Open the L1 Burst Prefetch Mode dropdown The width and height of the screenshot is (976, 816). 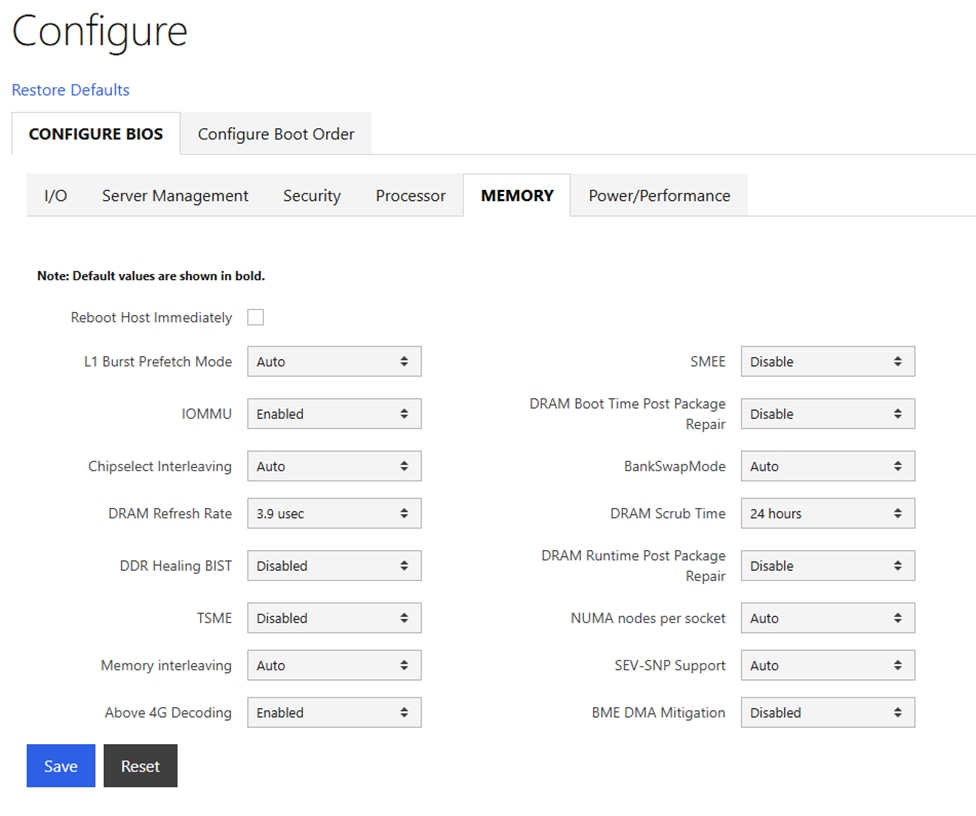point(334,361)
